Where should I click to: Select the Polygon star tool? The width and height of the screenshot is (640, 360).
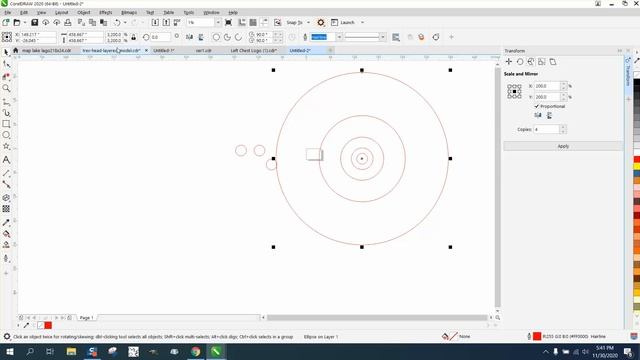[x=6, y=146]
